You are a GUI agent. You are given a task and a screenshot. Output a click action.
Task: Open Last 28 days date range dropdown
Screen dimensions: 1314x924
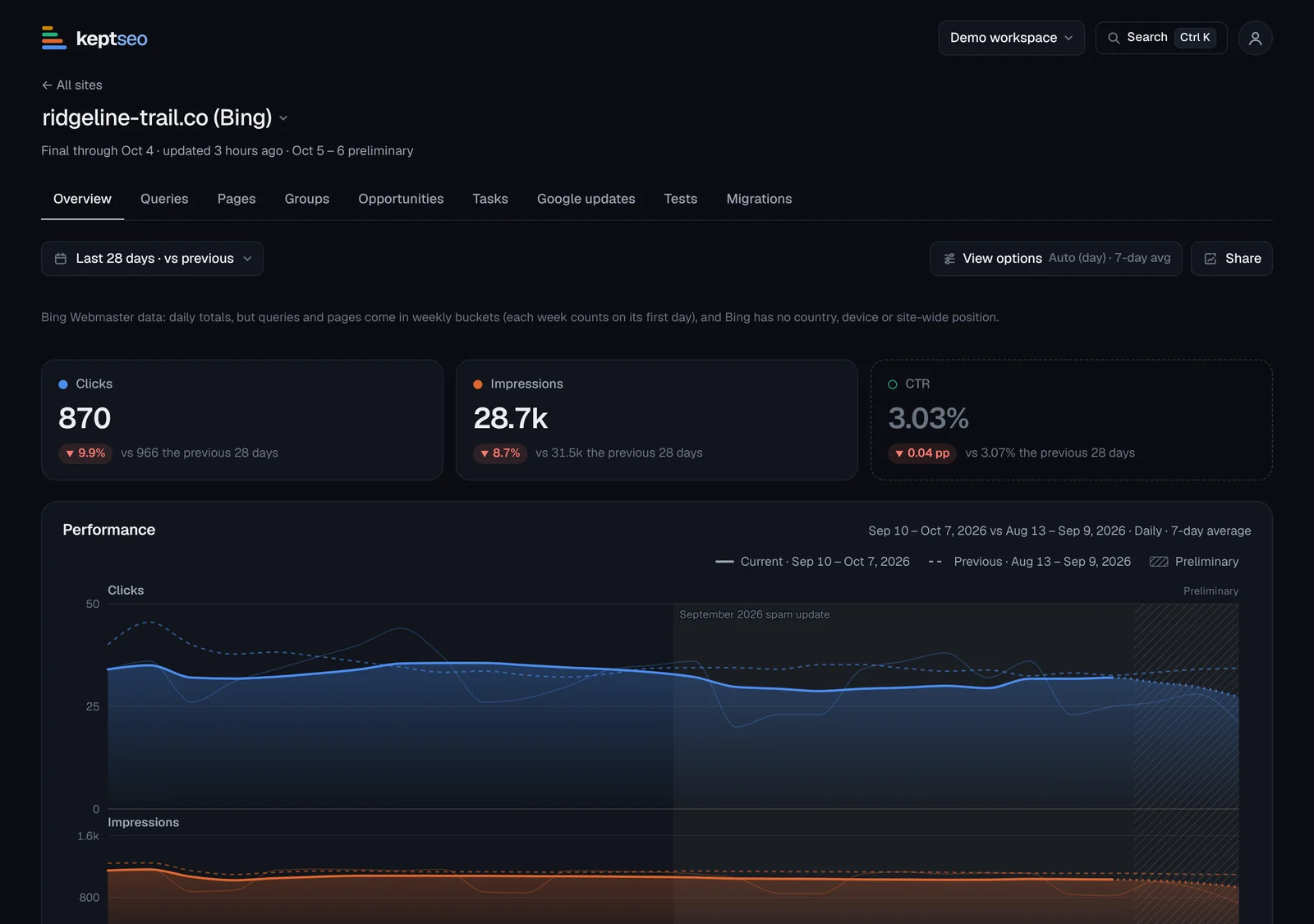[x=152, y=259]
